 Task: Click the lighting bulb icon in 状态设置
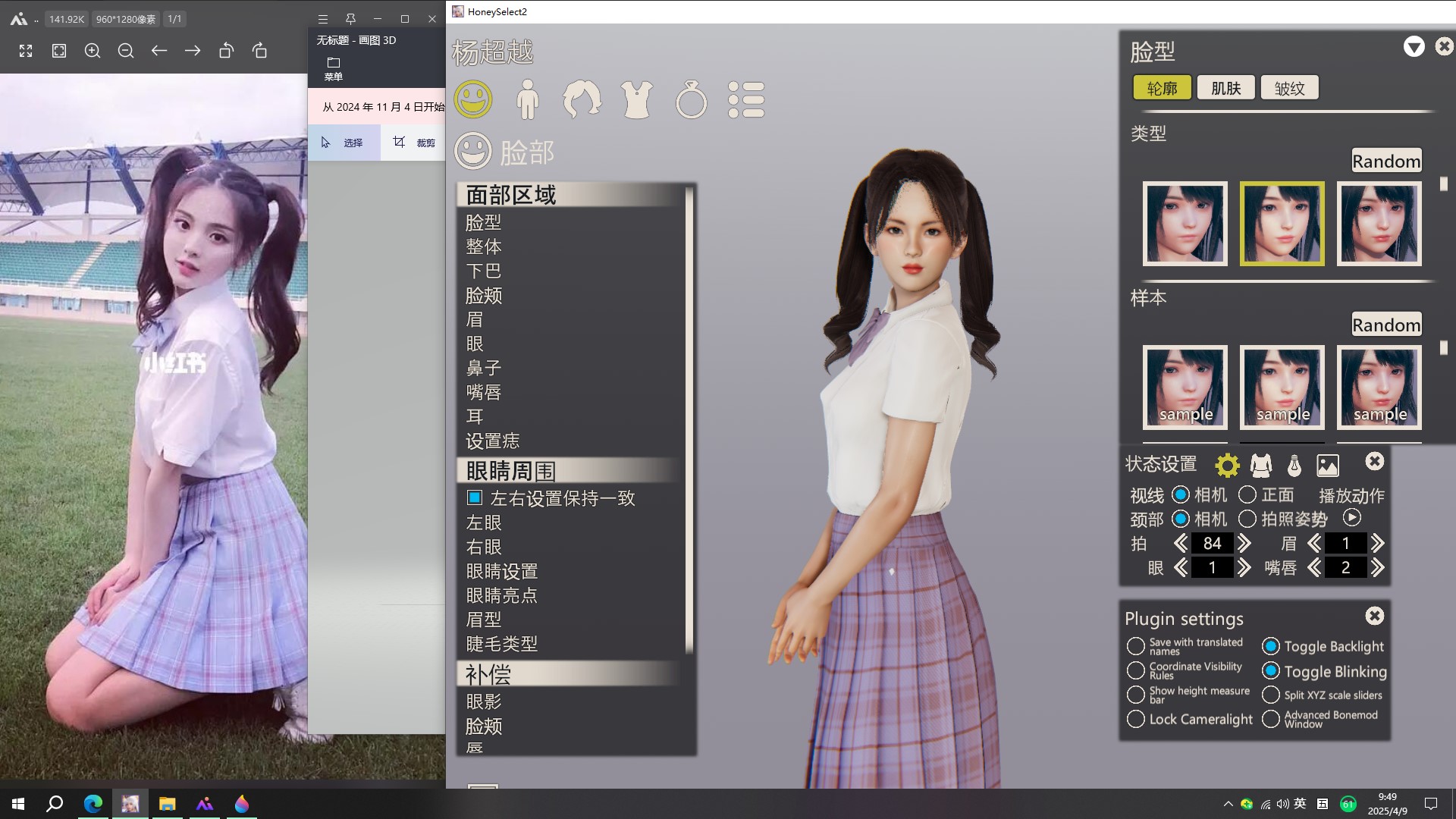tap(1294, 465)
